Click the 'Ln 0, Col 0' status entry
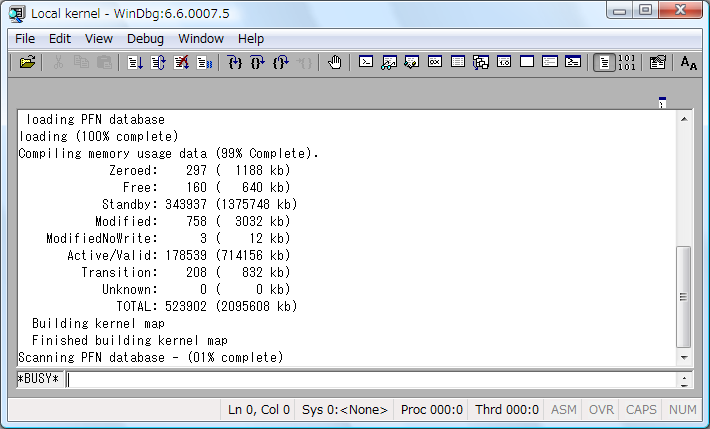710x429 pixels. pyautogui.click(x=259, y=410)
